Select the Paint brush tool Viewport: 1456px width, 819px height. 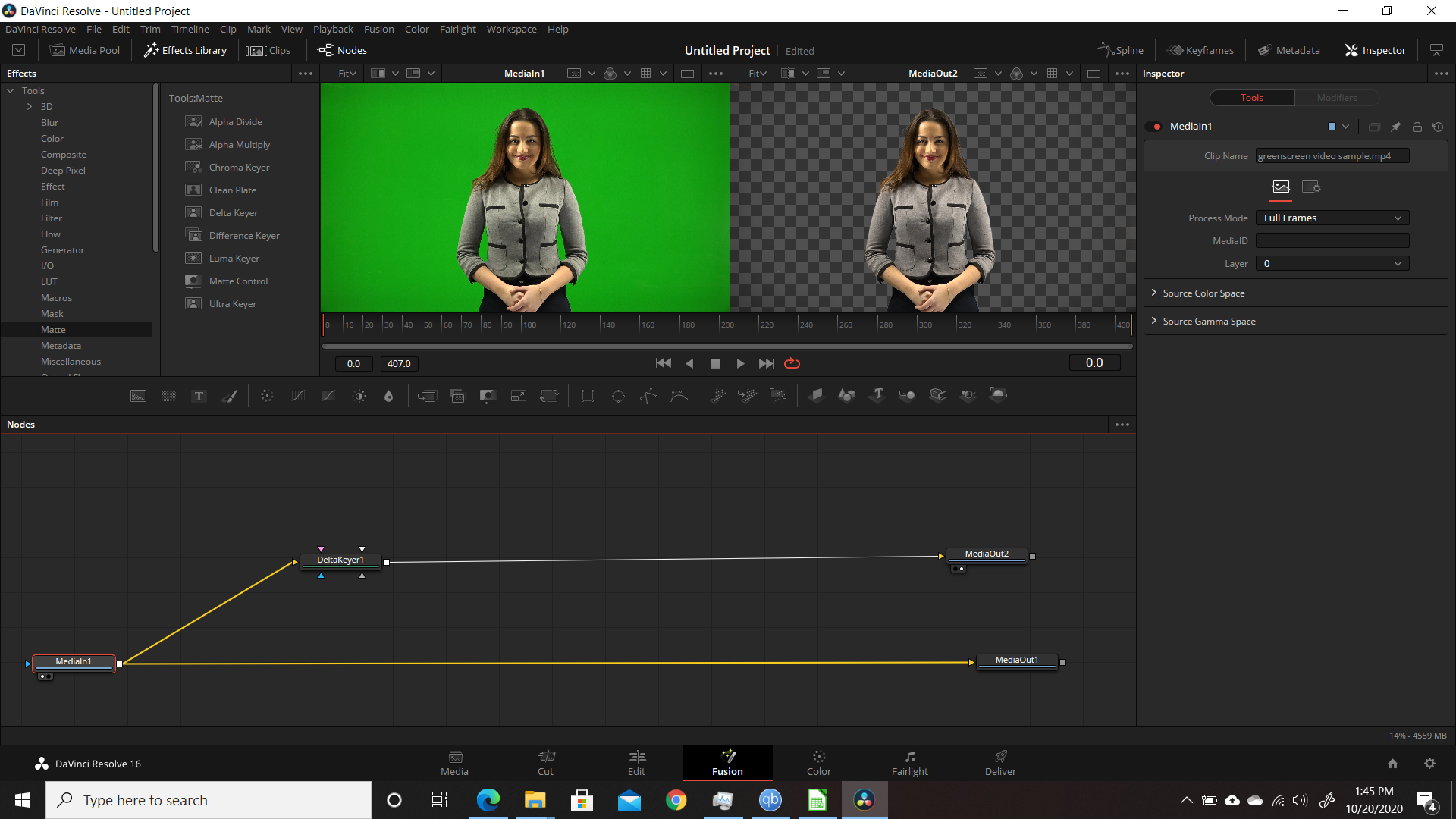229,396
